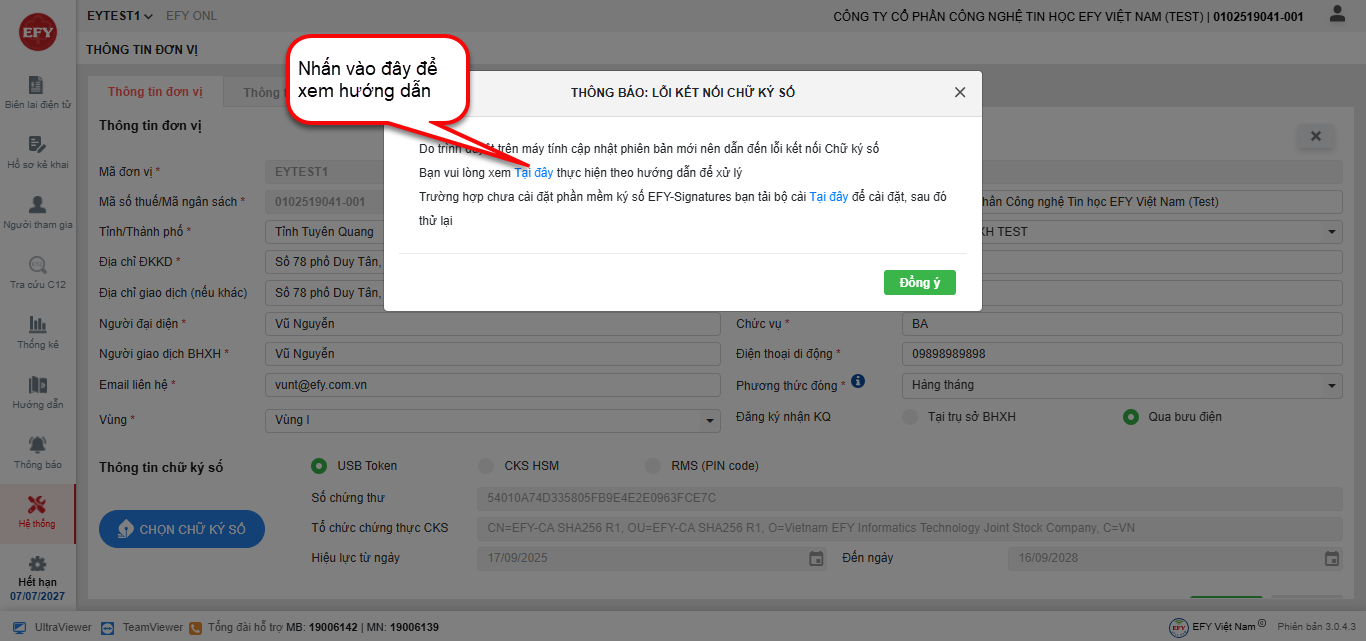Open Biên lai điện tử in sidebar
The image size is (1366, 641).
[x=37, y=92]
